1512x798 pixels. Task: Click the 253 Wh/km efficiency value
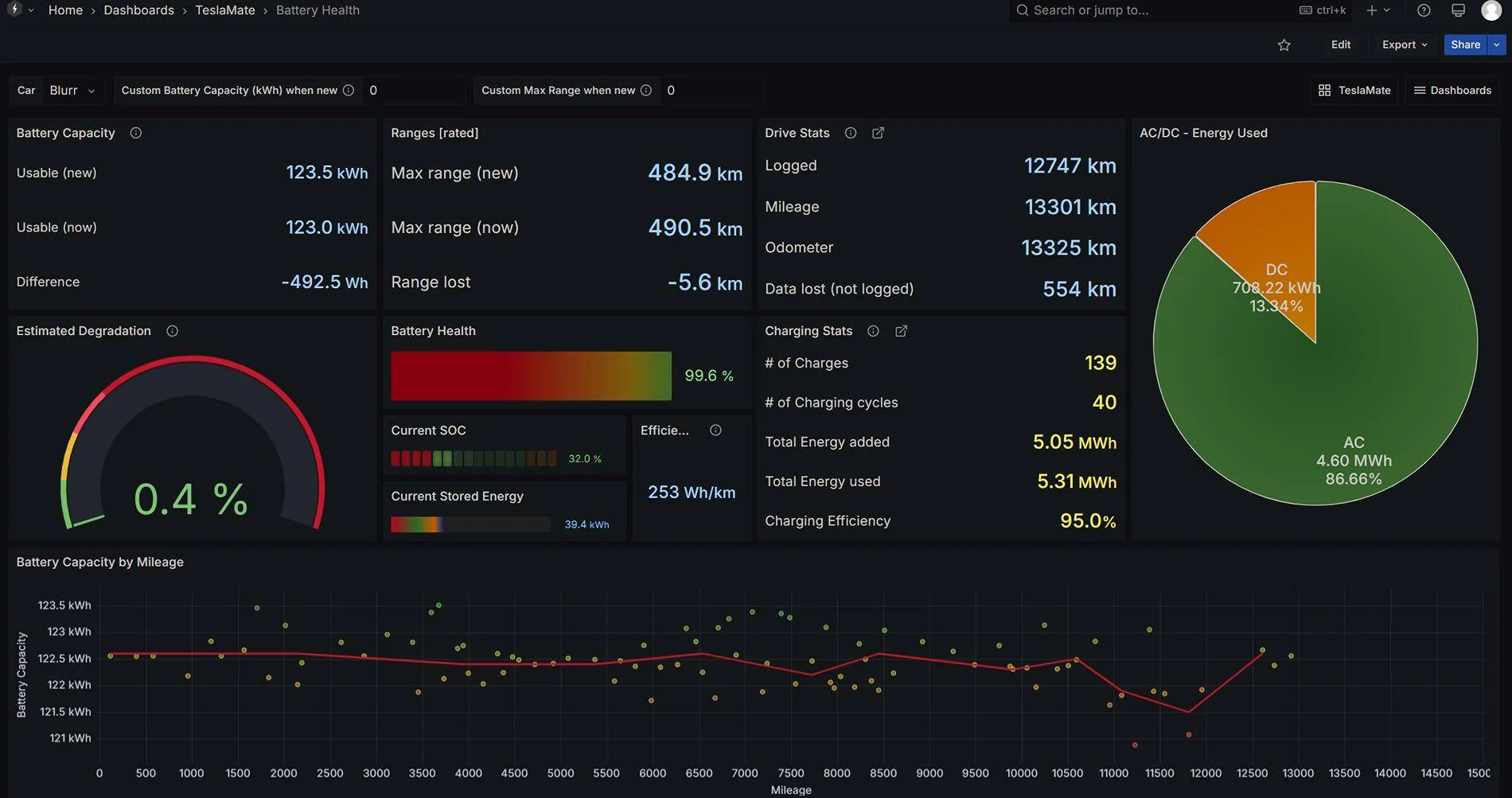pos(691,492)
